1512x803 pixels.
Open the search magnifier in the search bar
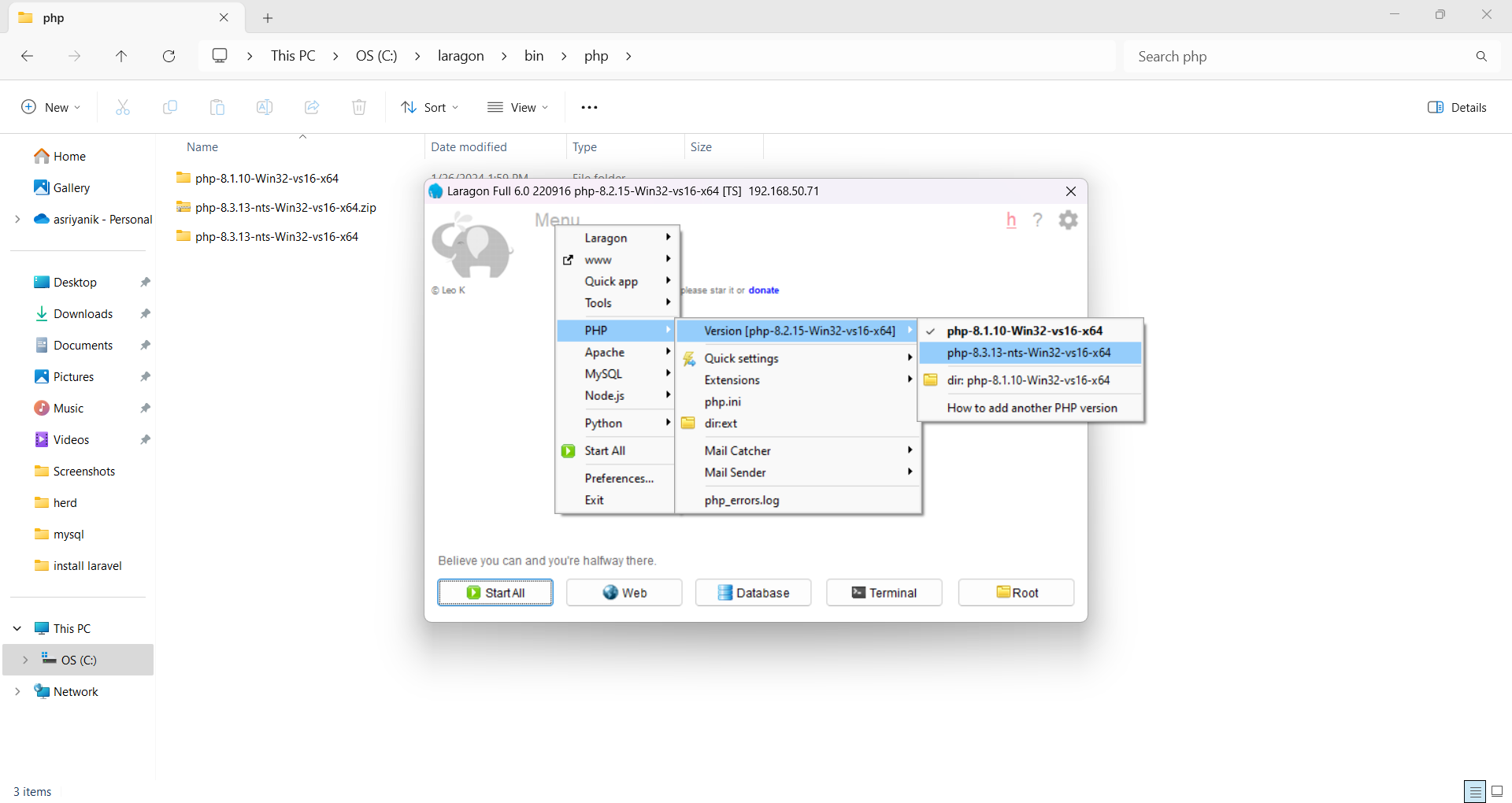(x=1481, y=56)
